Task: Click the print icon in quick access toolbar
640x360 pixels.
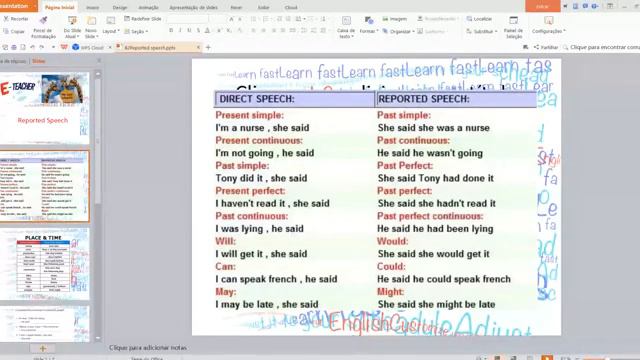Action: click(x=14, y=47)
